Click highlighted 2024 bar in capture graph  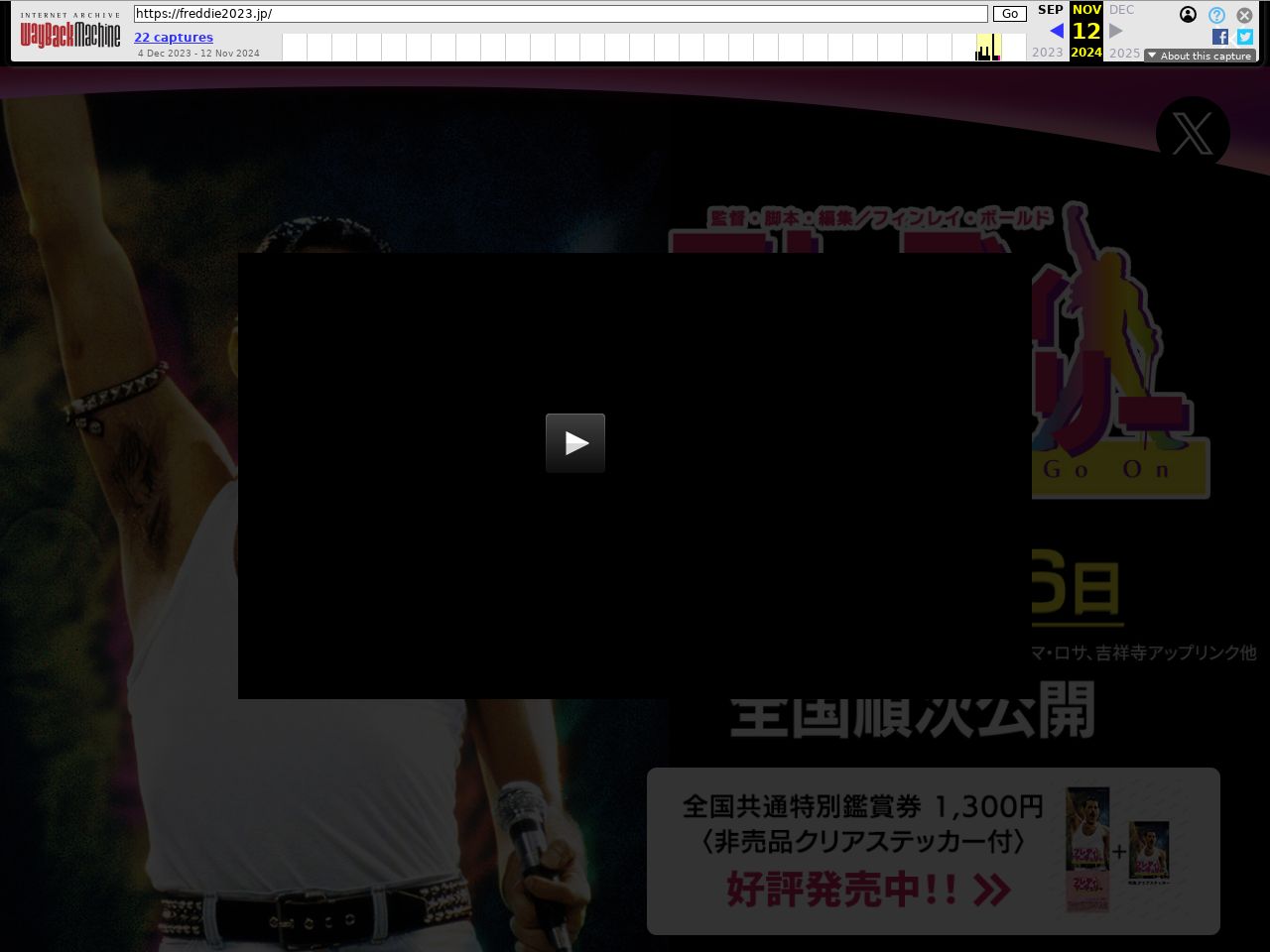(989, 47)
